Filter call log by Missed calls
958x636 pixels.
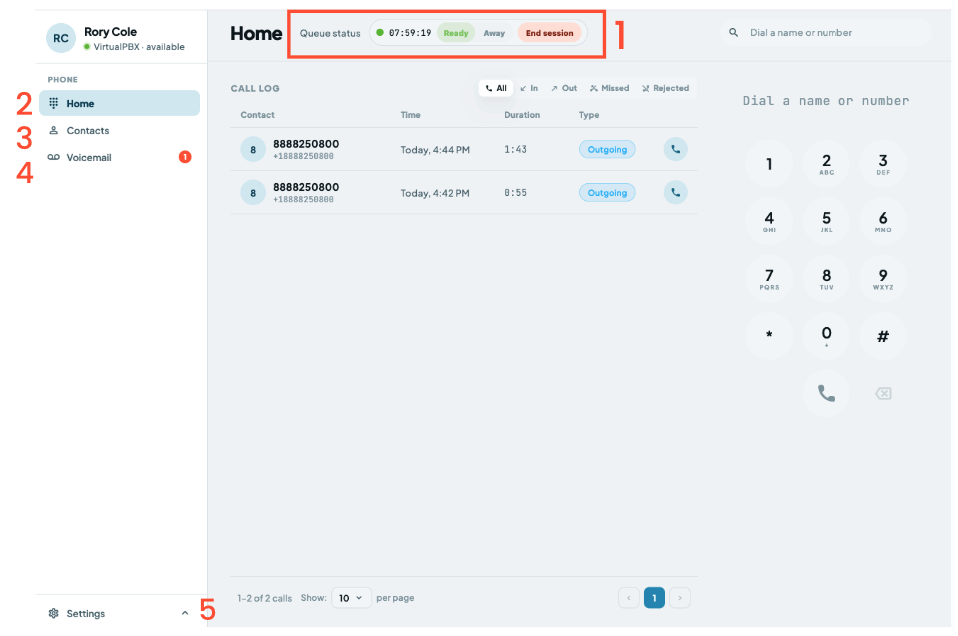pos(609,88)
